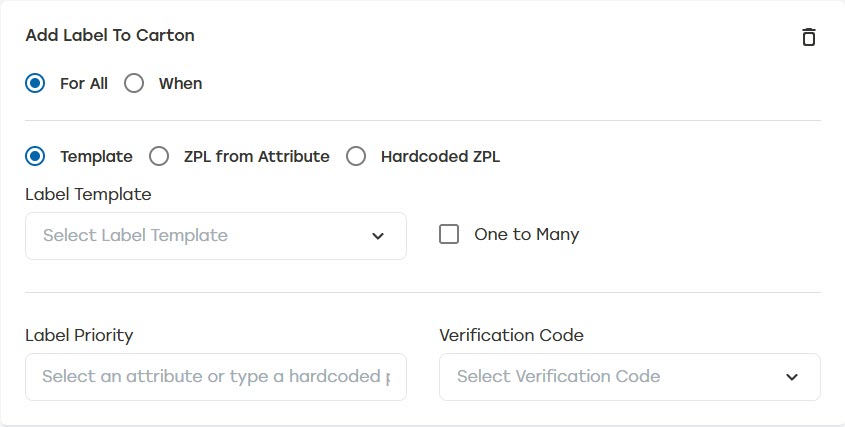Click the Label Priority field caption
The height and width of the screenshot is (427, 845).
pos(79,335)
